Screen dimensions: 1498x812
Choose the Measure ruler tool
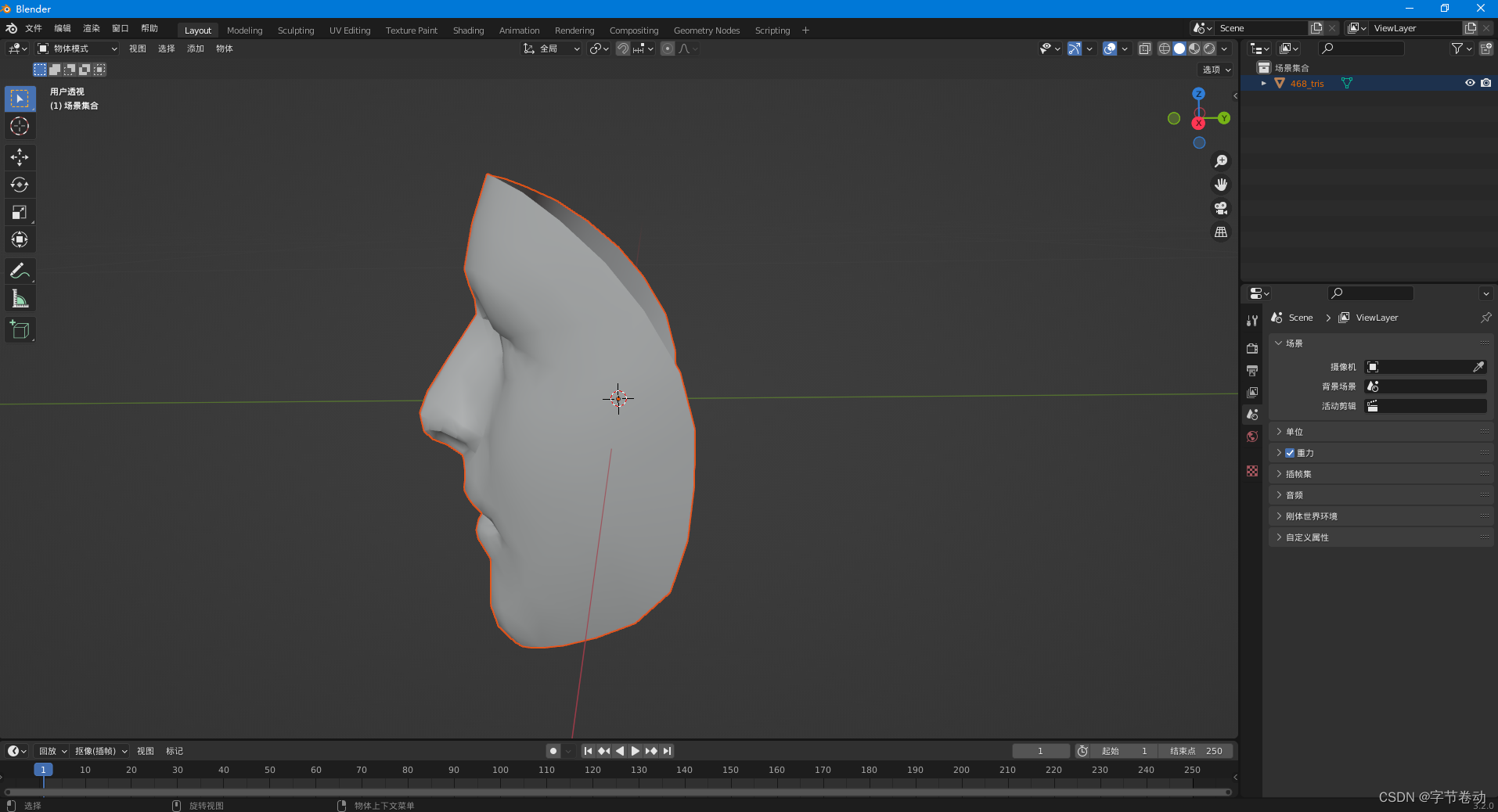[x=20, y=299]
